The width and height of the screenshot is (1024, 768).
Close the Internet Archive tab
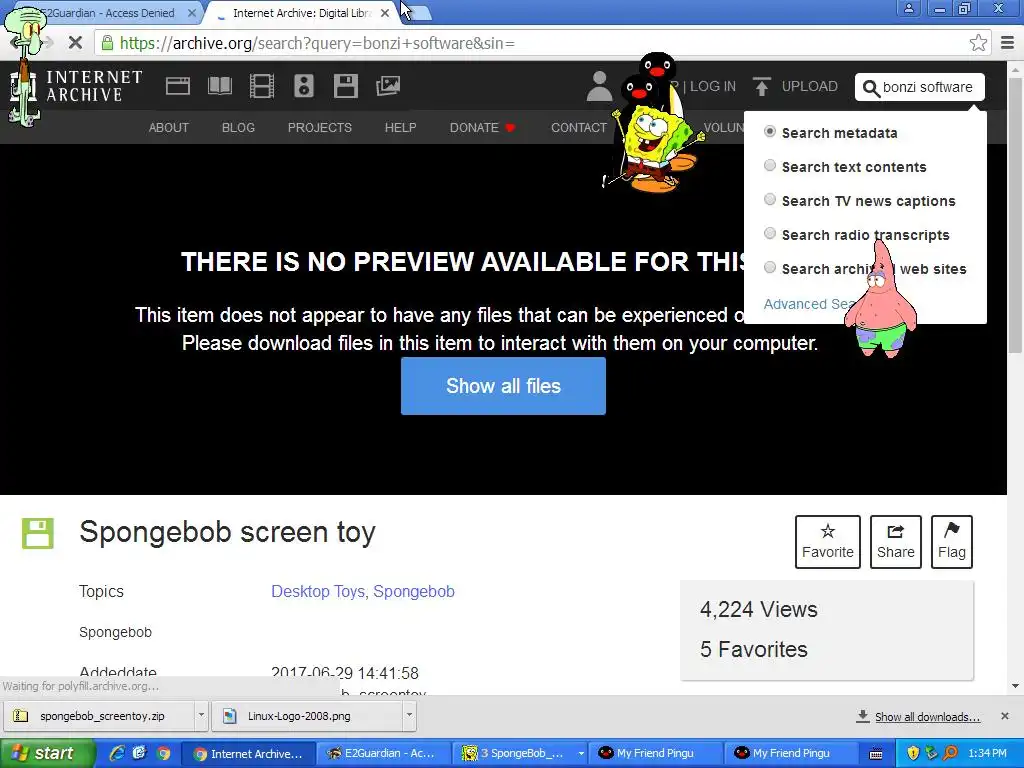click(x=385, y=13)
